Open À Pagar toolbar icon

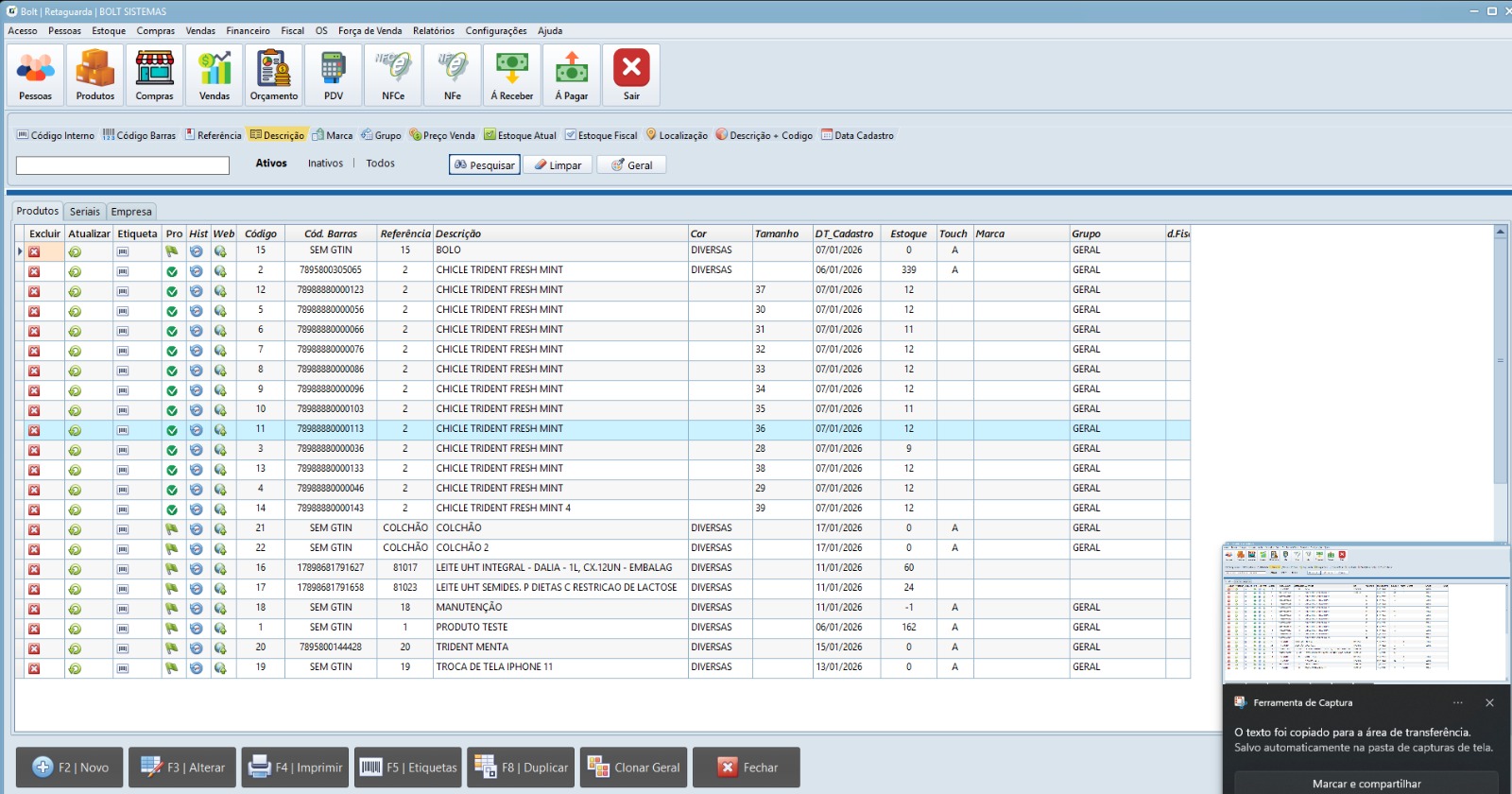click(572, 75)
